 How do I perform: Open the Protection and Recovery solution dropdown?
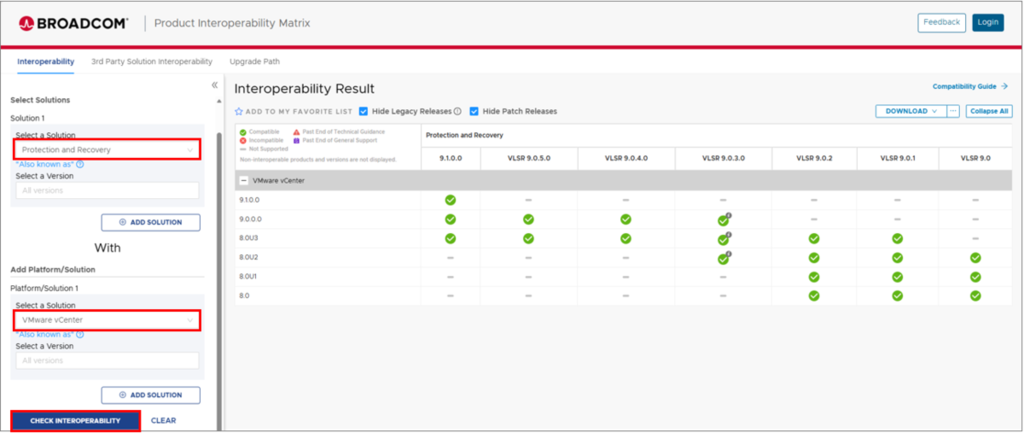click(x=107, y=150)
